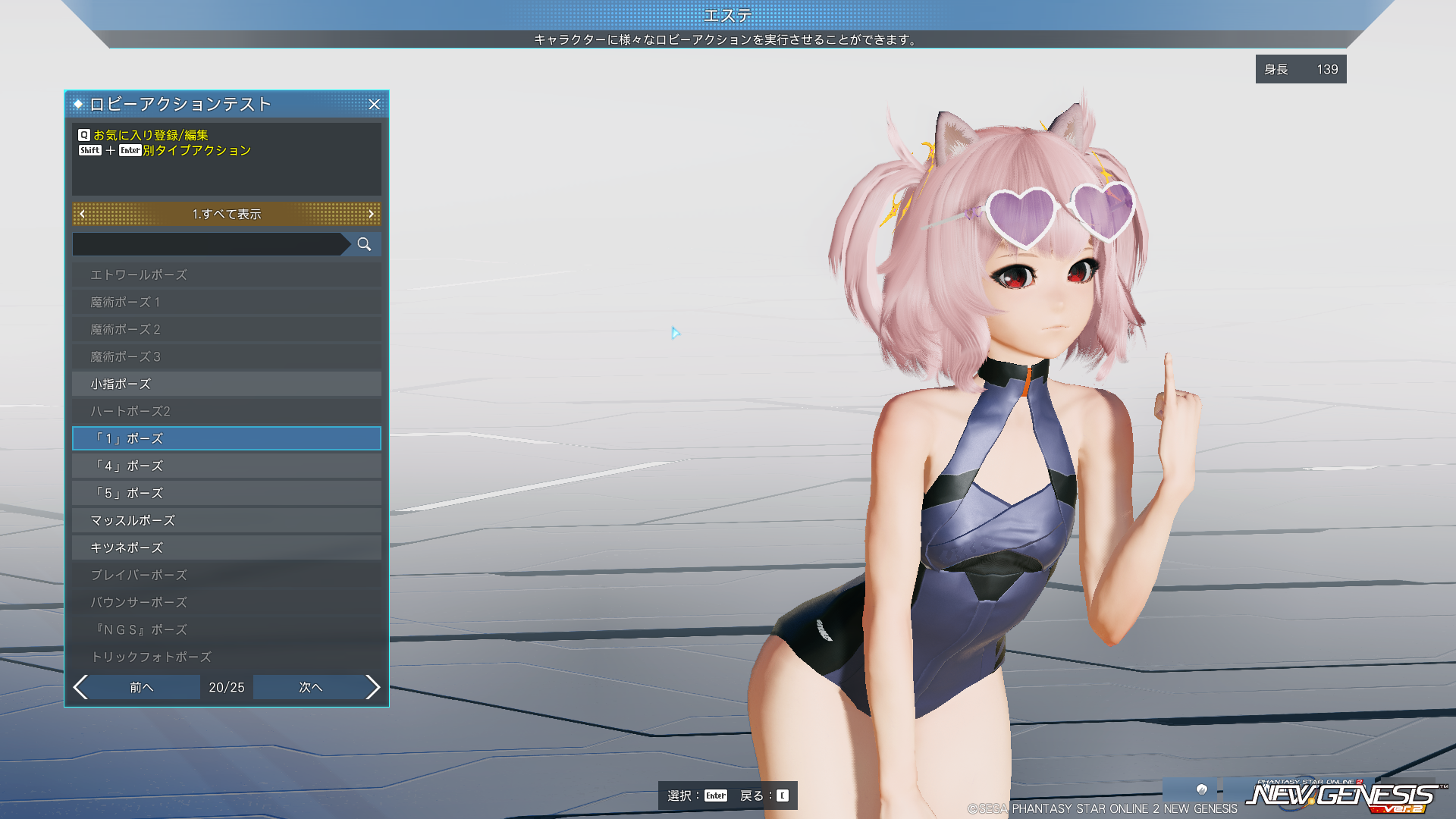The image size is (1456, 819).
Task: Close the ロビーアクションテスト panel
Action: [375, 104]
